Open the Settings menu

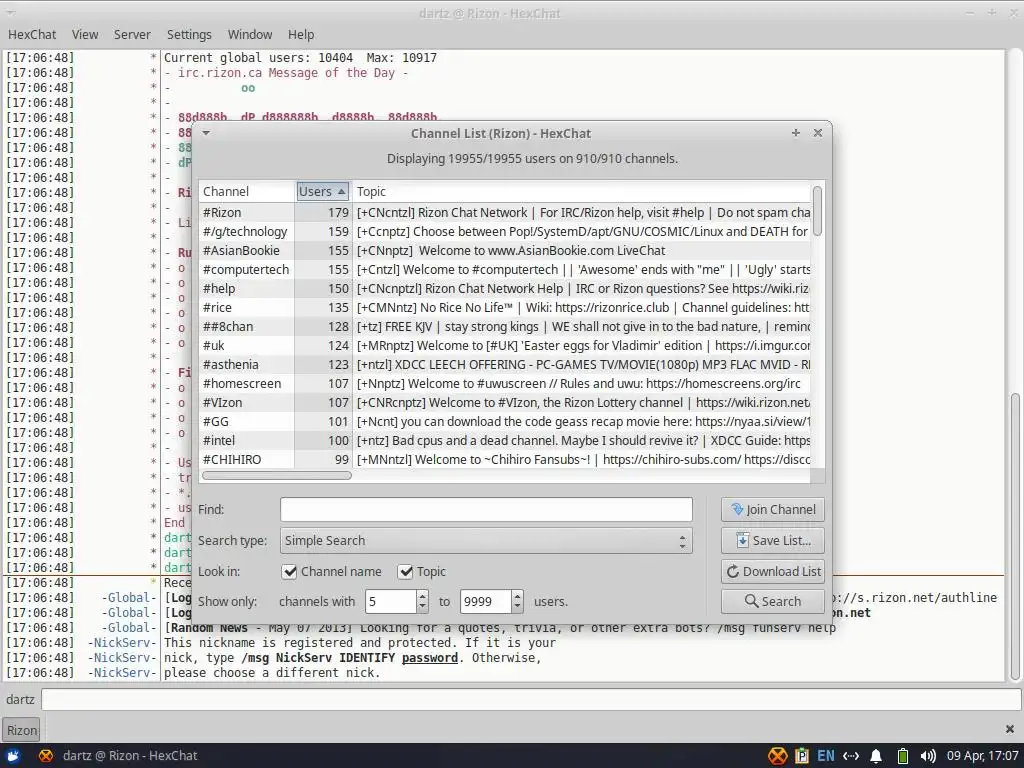(x=189, y=35)
